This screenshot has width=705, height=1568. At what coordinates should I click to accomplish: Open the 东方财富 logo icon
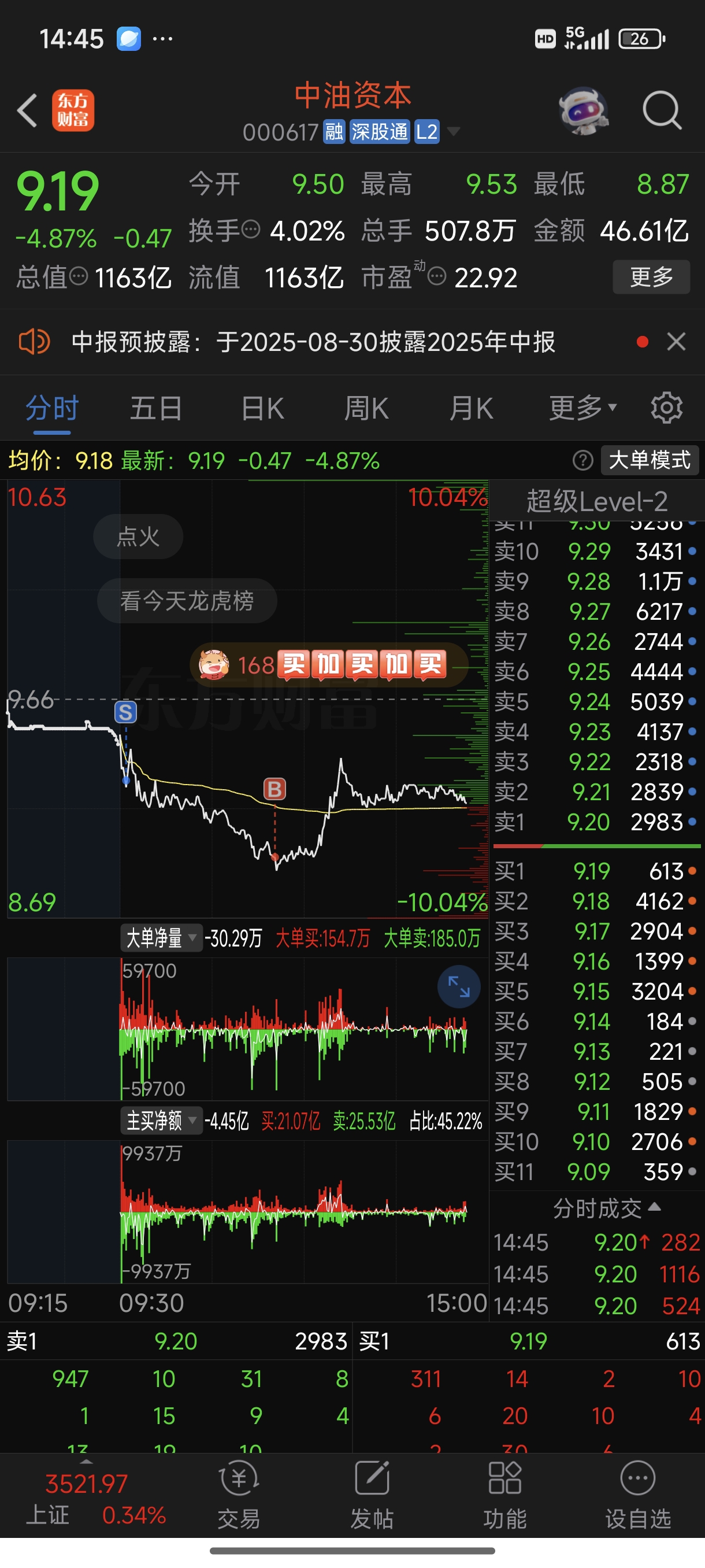pyautogui.click(x=73, y=110)
